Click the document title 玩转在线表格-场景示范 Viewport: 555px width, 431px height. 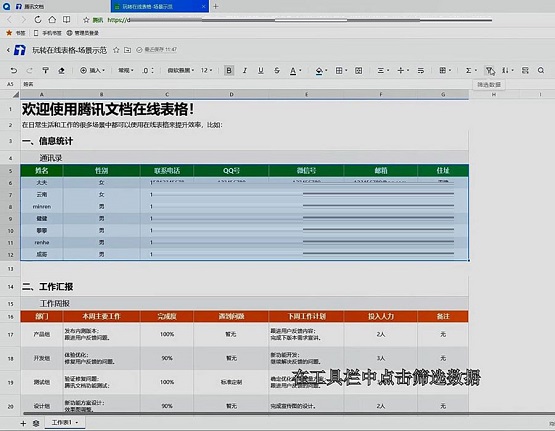(x=70, y=50)
